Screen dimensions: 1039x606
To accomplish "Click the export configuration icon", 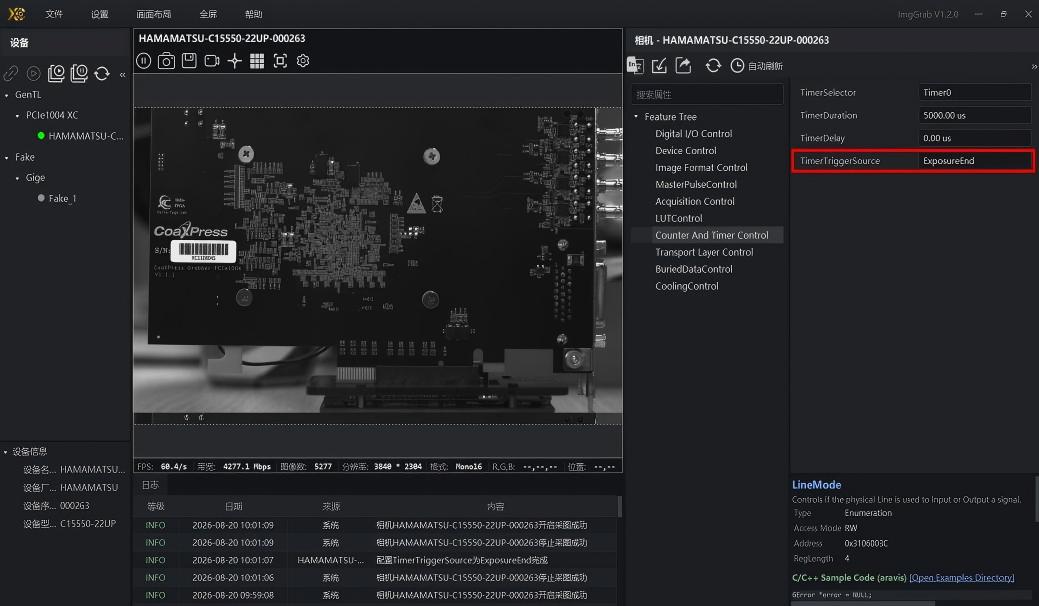I will (x=683, y=65).
